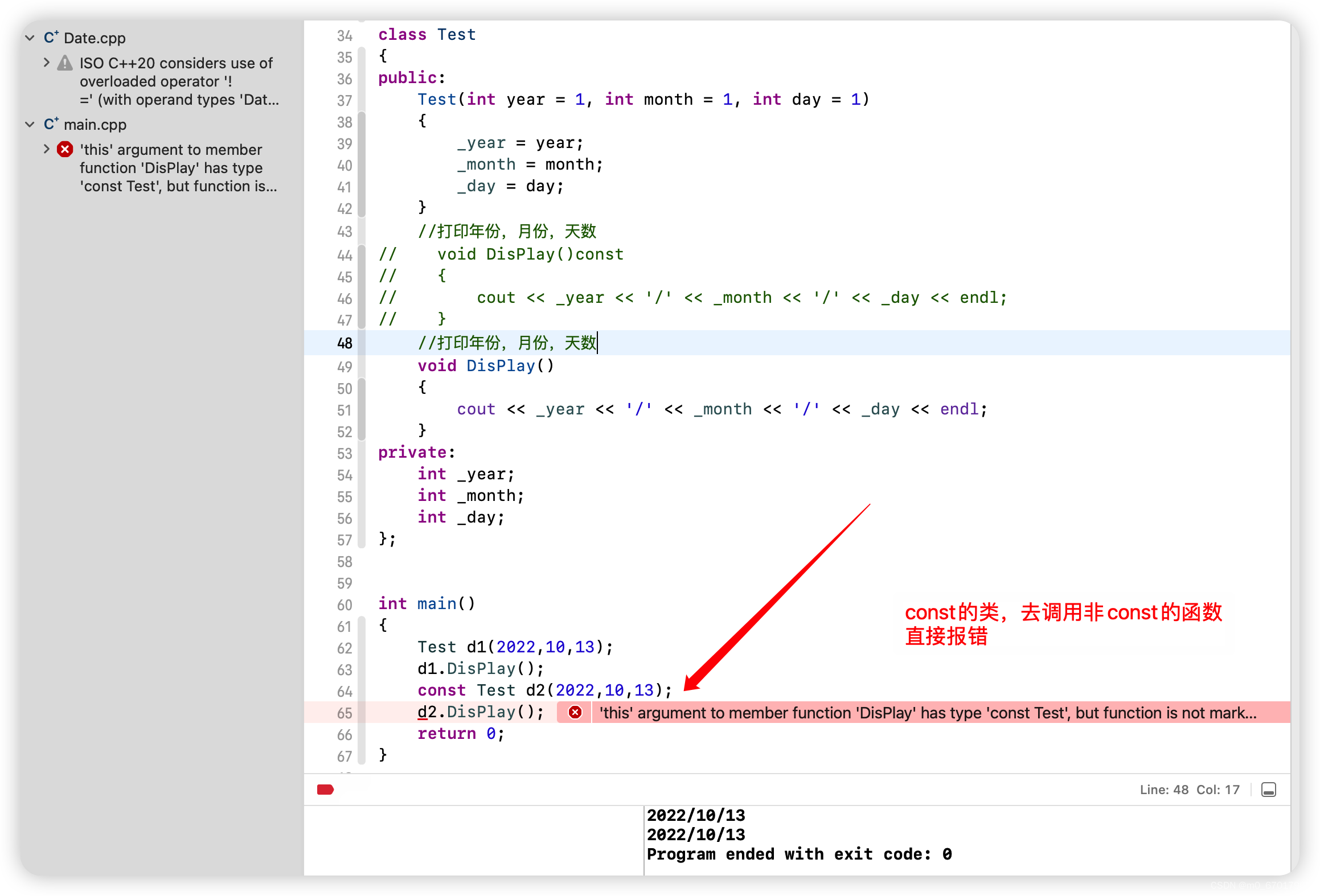Click the red error icon under main.cpp

point(65,150)
